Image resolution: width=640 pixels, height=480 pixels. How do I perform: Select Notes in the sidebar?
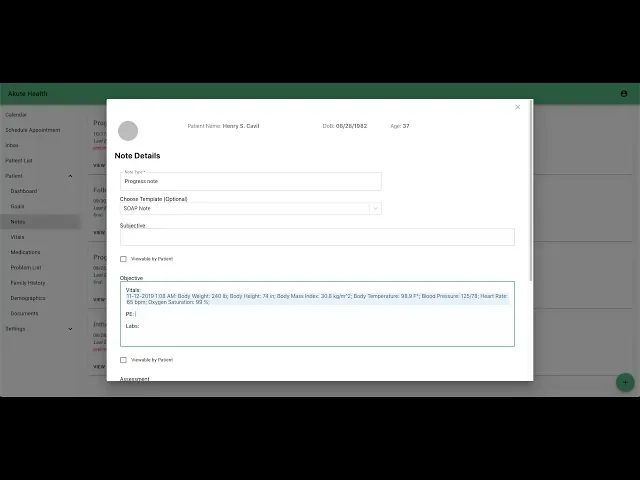[x=18, y=222]
